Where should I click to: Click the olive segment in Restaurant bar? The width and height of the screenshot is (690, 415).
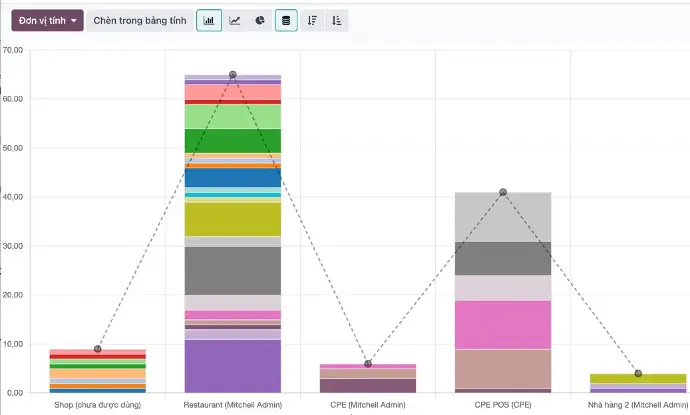pyautogui.click(x=233, y=218)
